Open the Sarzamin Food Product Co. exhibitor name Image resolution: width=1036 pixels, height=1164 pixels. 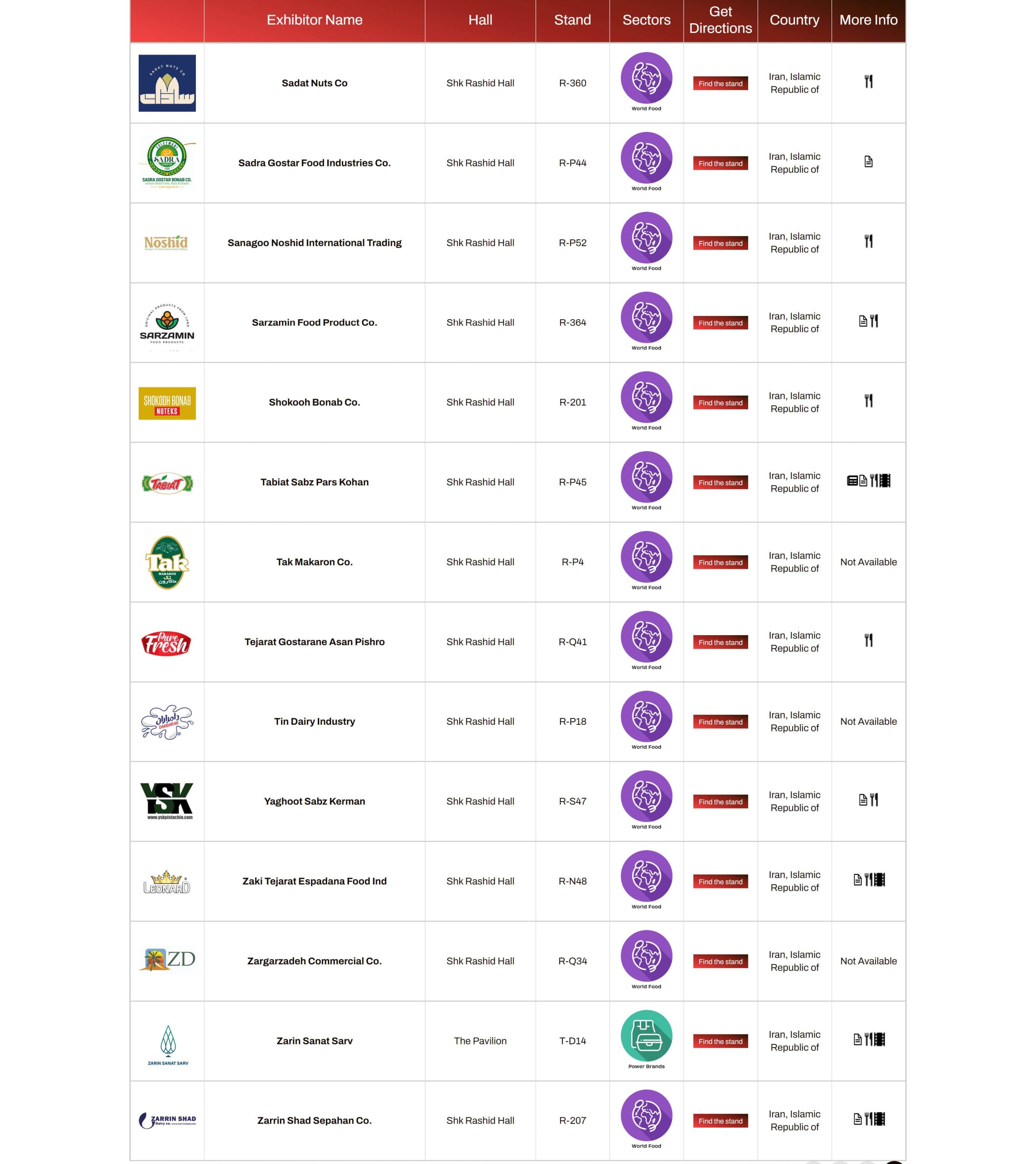(314, 322)
